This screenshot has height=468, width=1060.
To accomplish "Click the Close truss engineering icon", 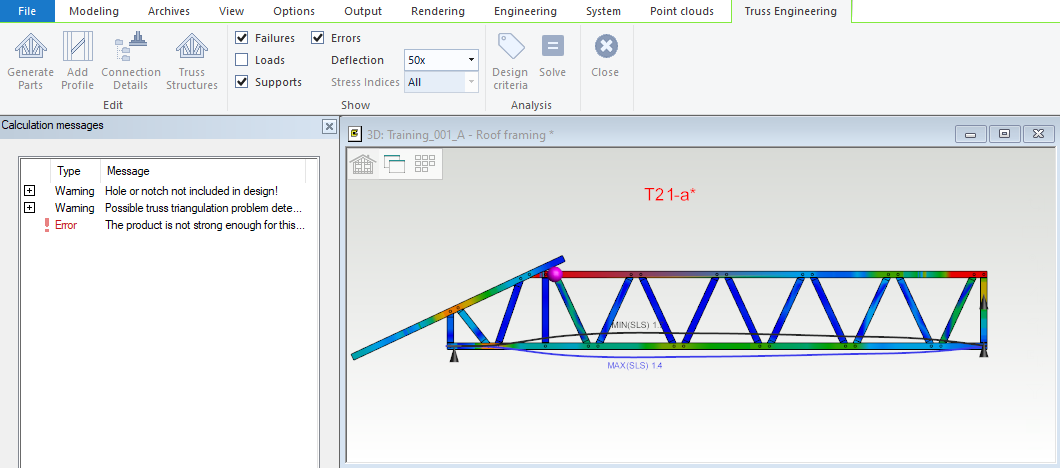I will (605, 56).
